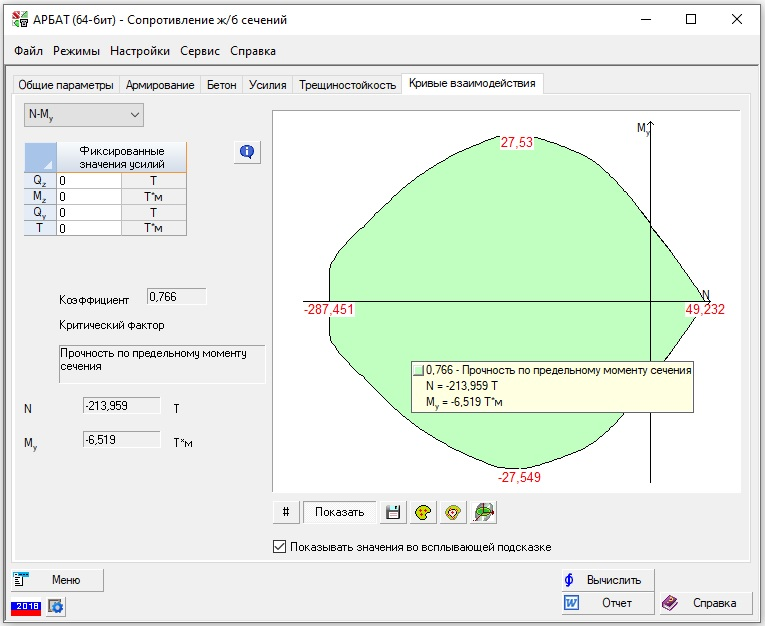
Task: Switch to the Трещиностойкость tab
Action: tap(348, 85)
